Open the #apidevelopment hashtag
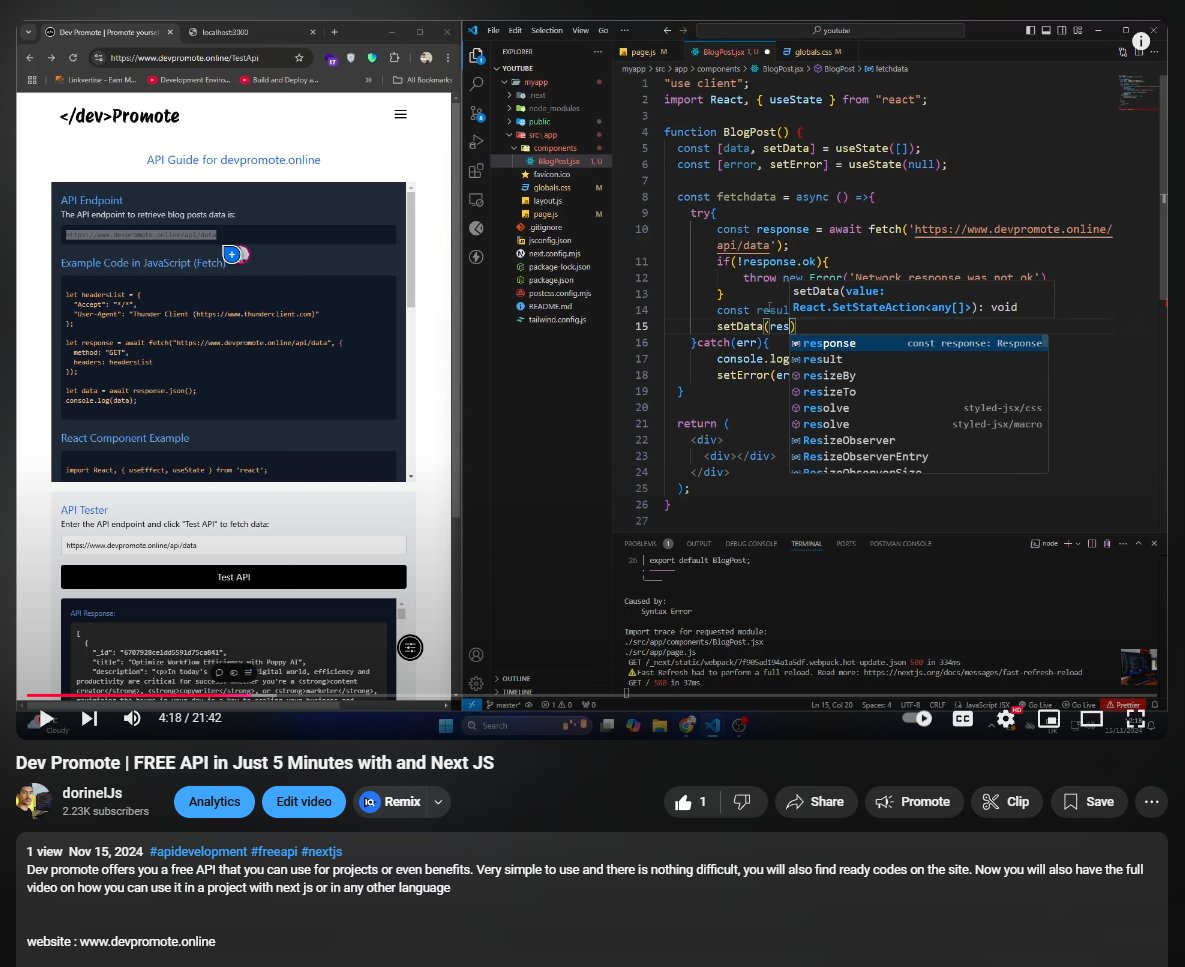Screen dimensions: 1185x967 pyautogui.click(x=198, y=851)
